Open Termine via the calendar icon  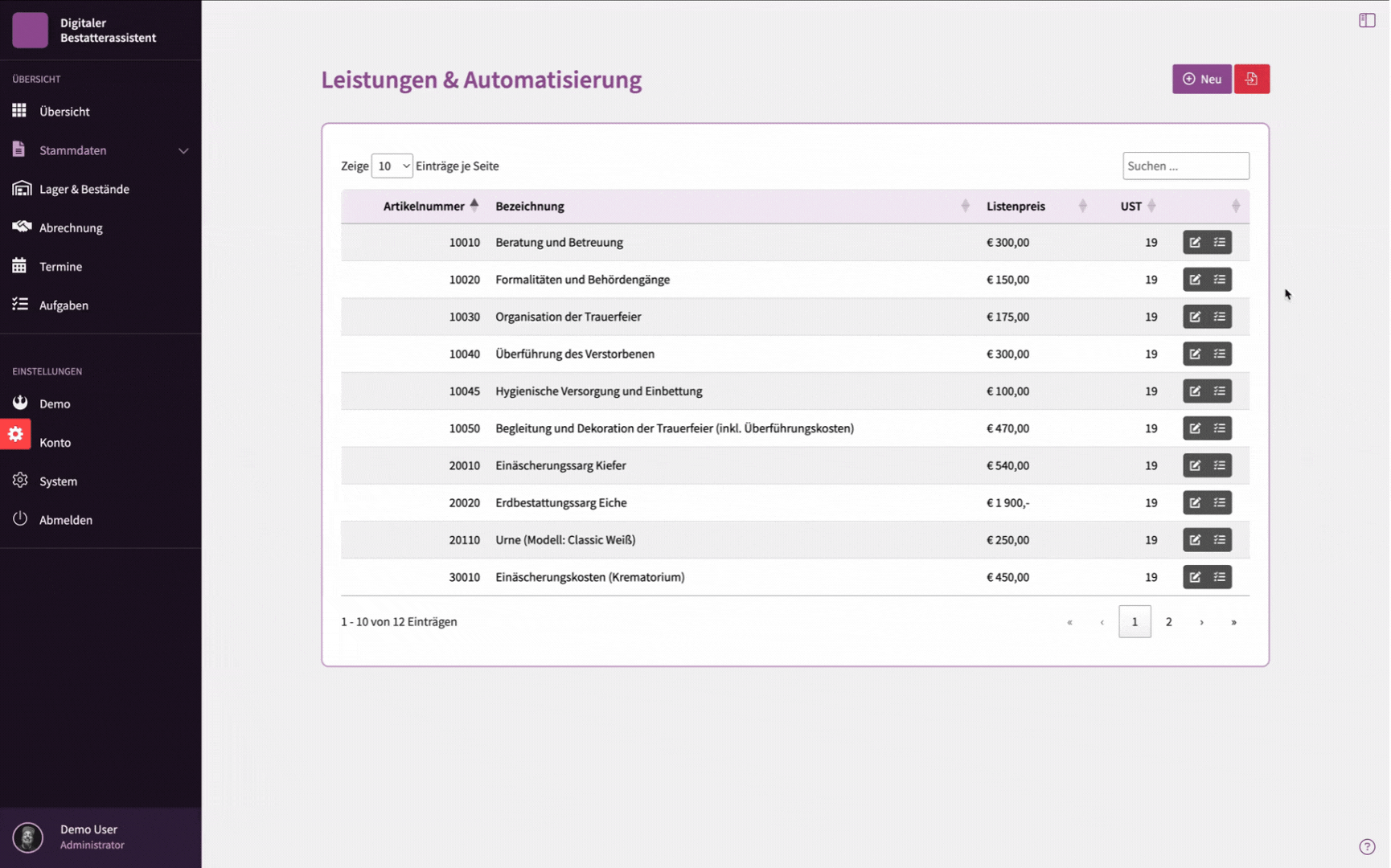pos(20,266)
